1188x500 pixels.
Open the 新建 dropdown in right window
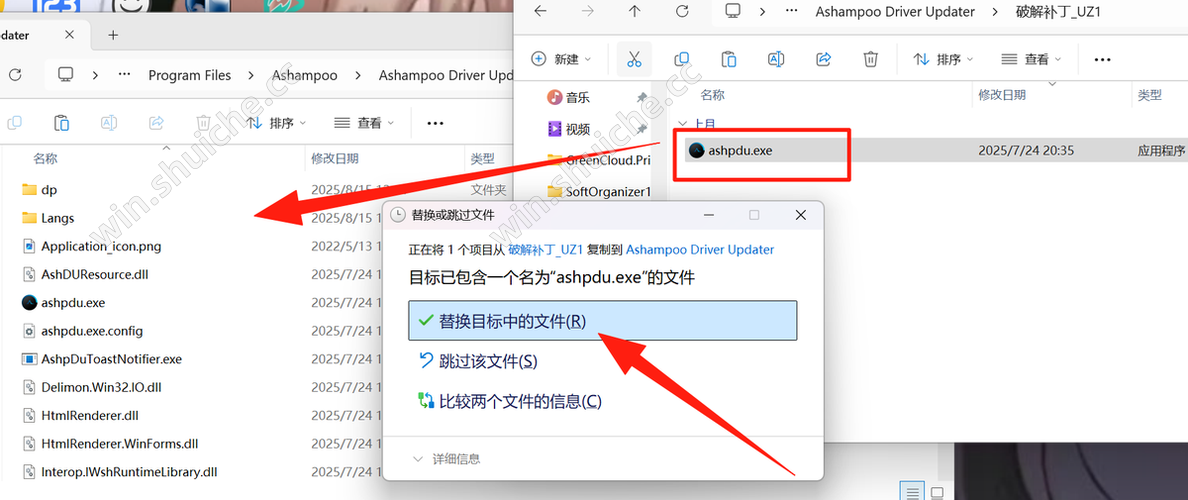(561, 58)
